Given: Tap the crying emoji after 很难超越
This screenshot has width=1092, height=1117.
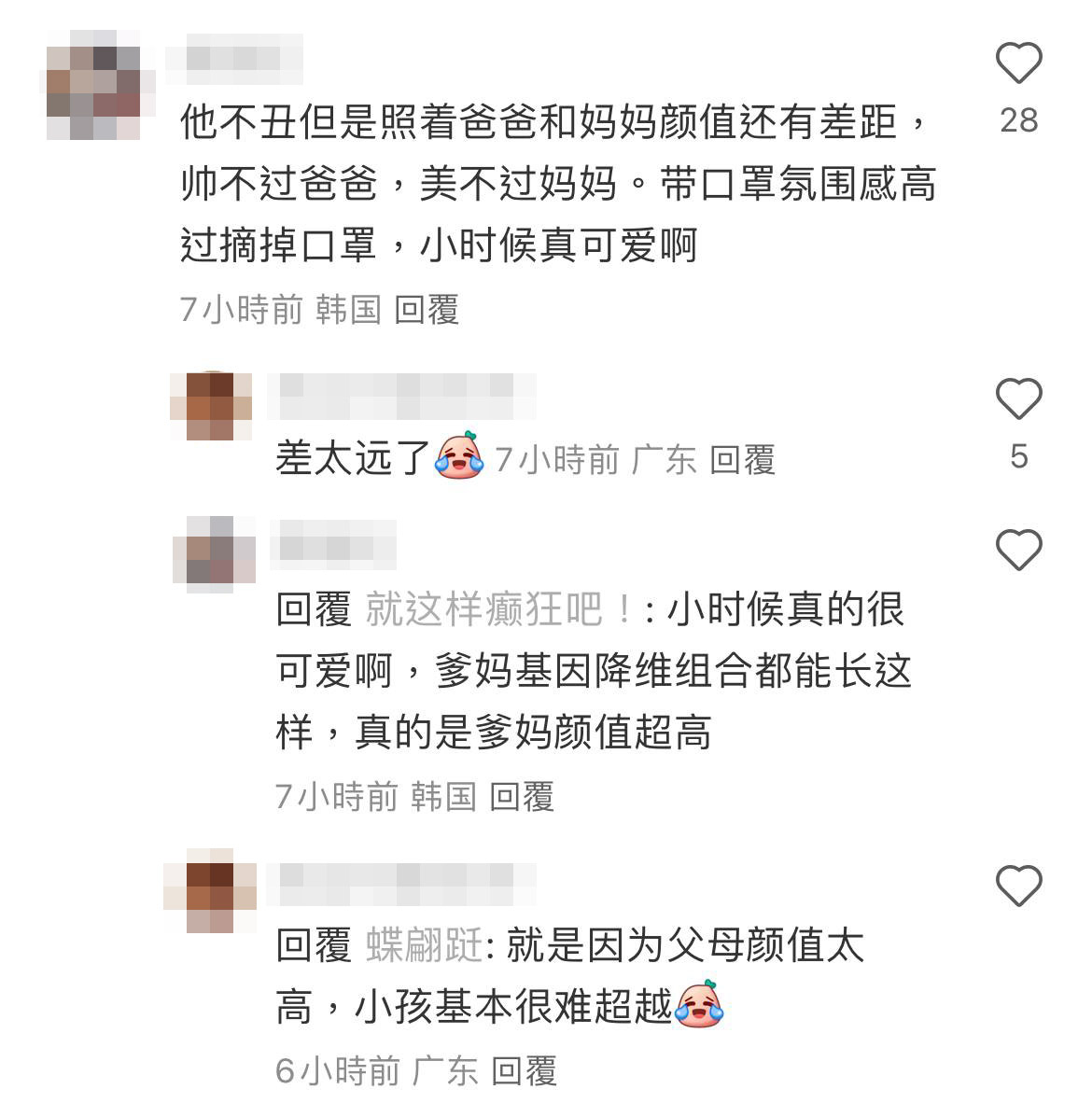Looking at the screenshot, I should coord(699,1004).
